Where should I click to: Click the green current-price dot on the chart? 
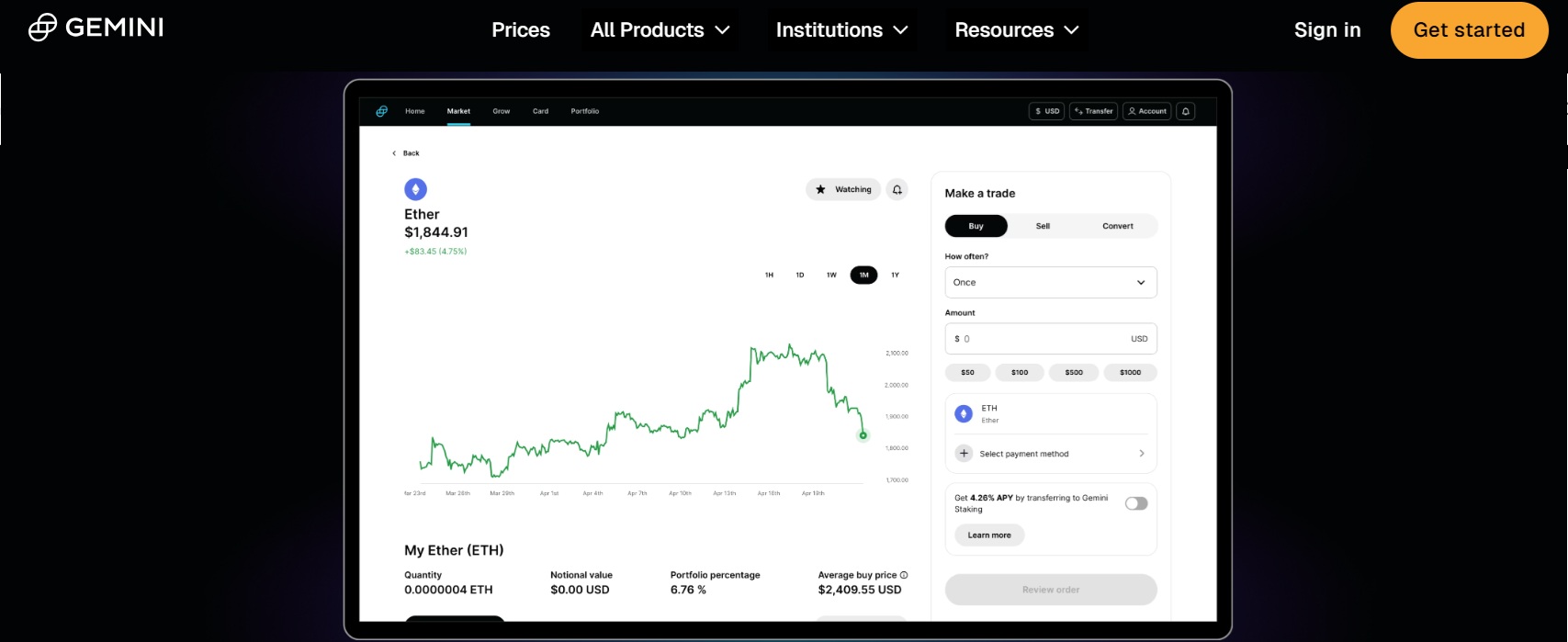[x=863, y=435]
